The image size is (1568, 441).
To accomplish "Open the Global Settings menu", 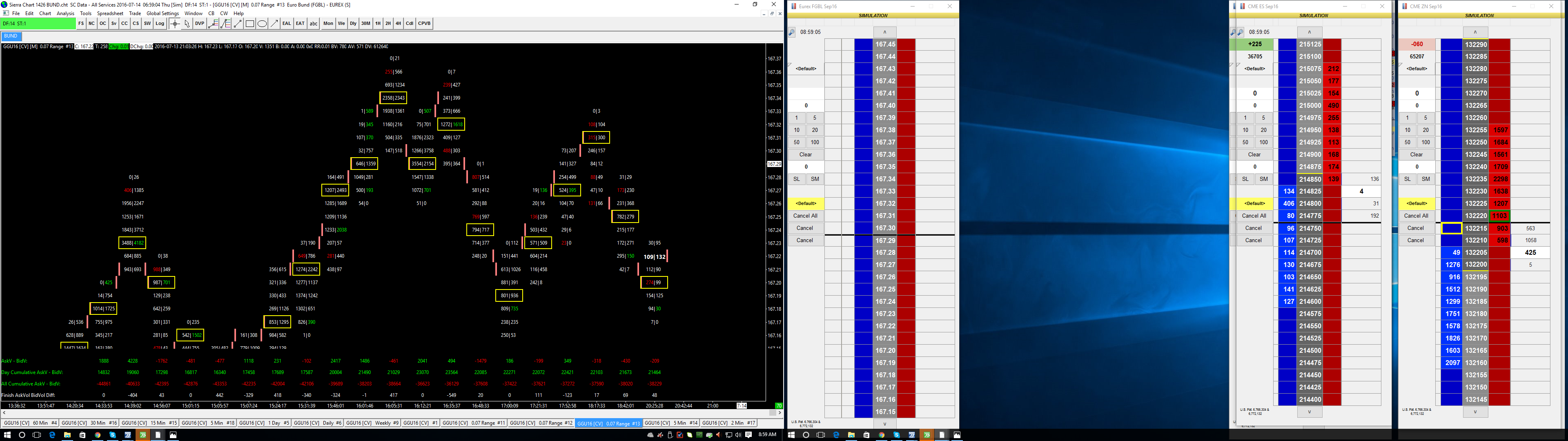I will point(163,13).
